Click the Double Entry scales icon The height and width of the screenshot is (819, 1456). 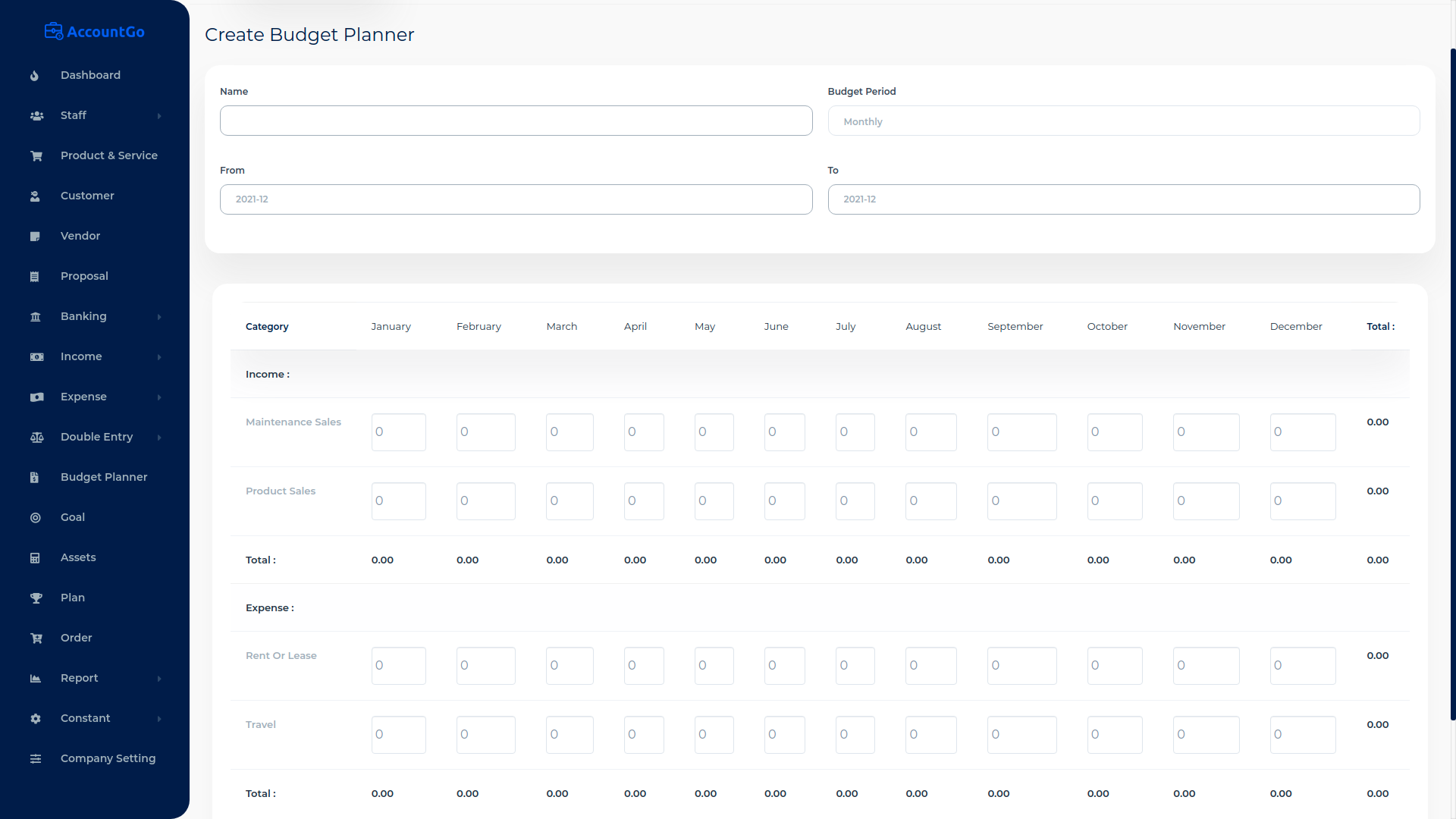tap(36, 438)
